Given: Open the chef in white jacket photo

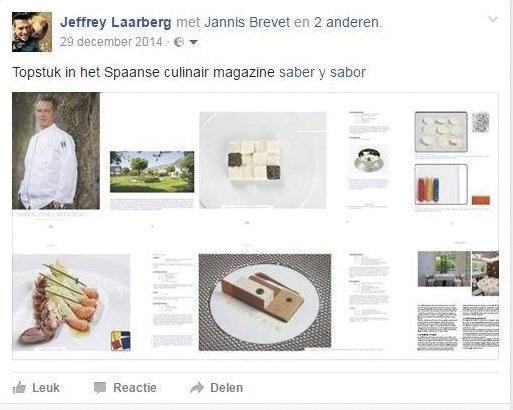Looking at the screenshot, I should tap(56, 151).
